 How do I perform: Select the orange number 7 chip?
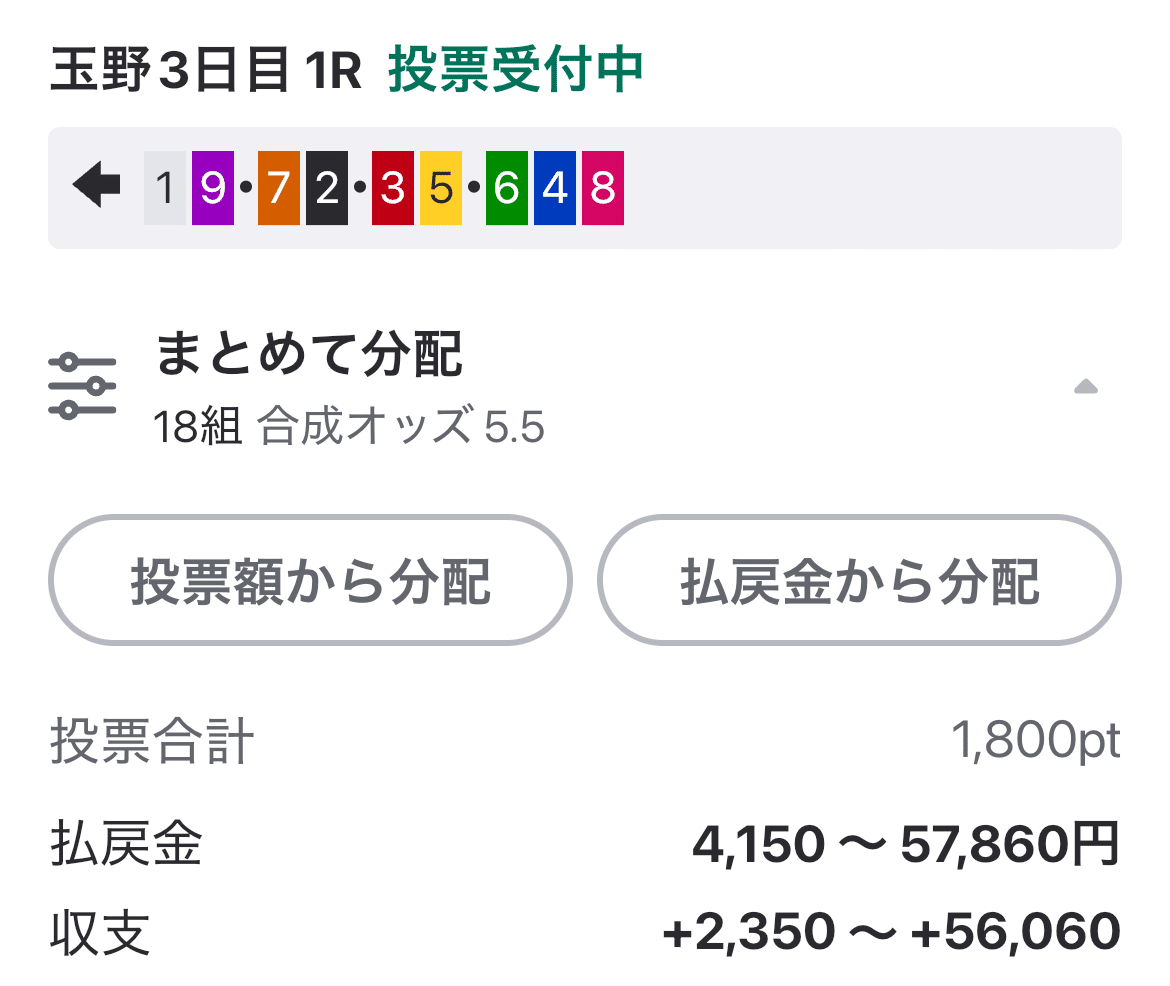coord(277,187)
